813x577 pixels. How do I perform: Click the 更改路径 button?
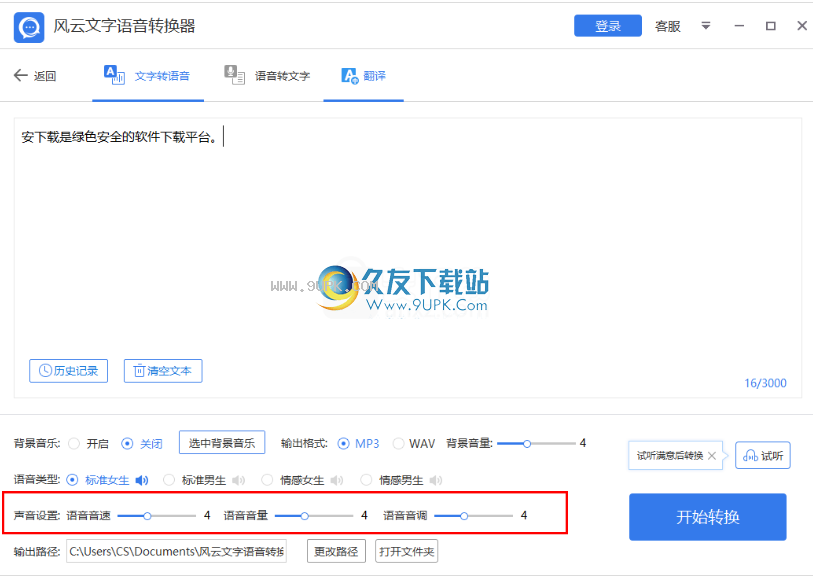click(336, 552)
